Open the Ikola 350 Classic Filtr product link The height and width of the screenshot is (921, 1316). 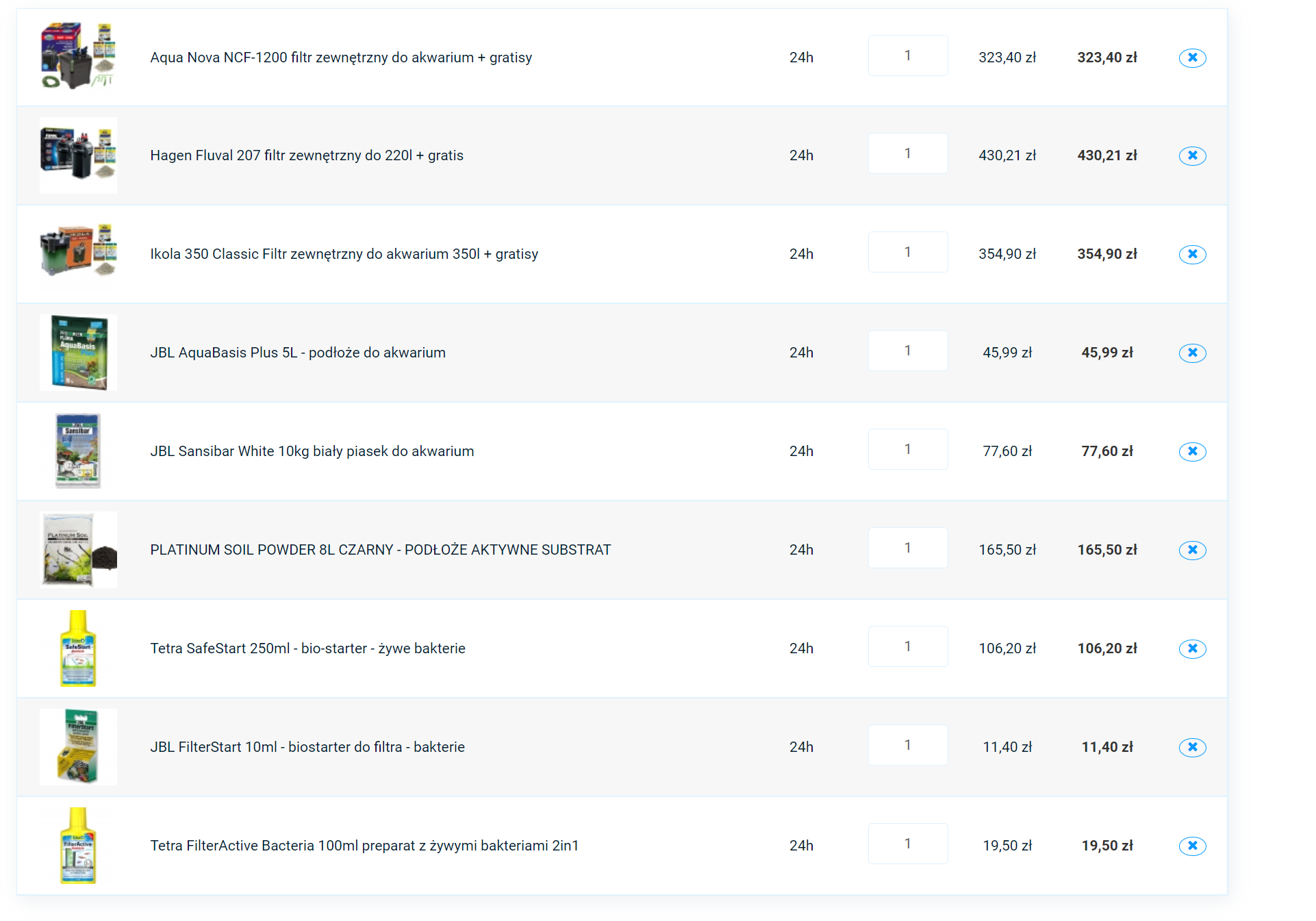coord(344,254)
